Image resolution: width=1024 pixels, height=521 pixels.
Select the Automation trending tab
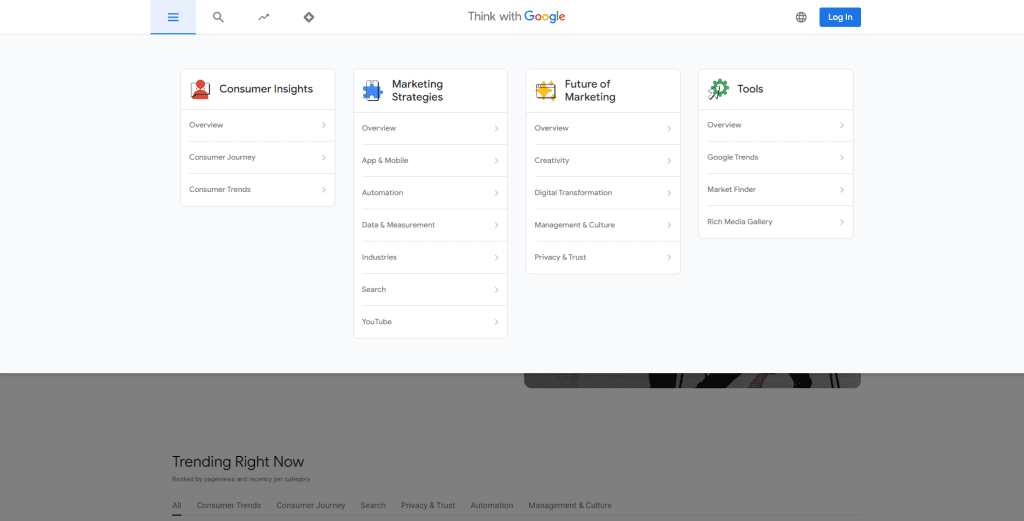click(492, 505)
